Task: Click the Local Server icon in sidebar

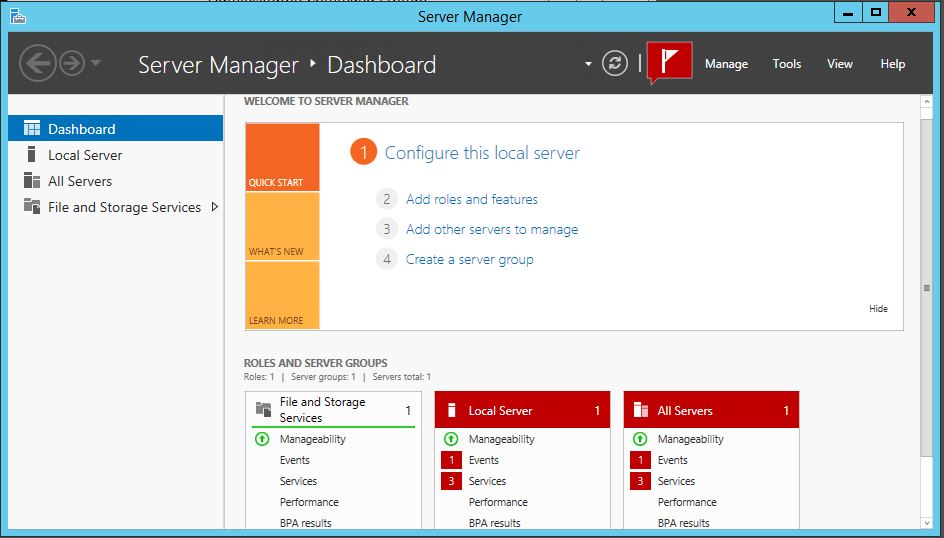Action: click(x=31, y=154)
